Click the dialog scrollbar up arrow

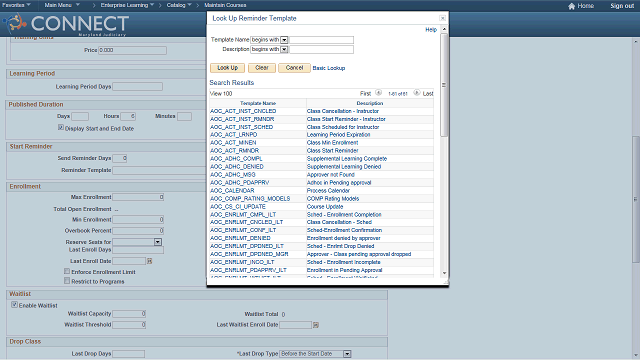coord(444,29)
